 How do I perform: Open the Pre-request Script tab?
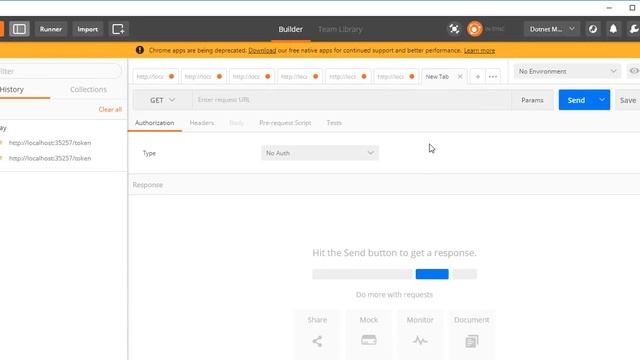(x=285, y=123)
